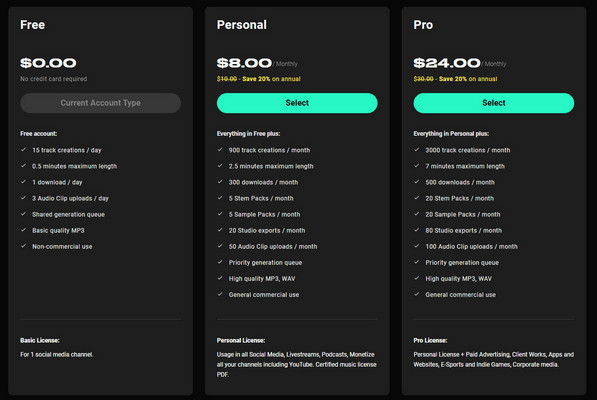Click checkmark beside 3000 track creations / month
597x400 pixels.
coord(416,150)
